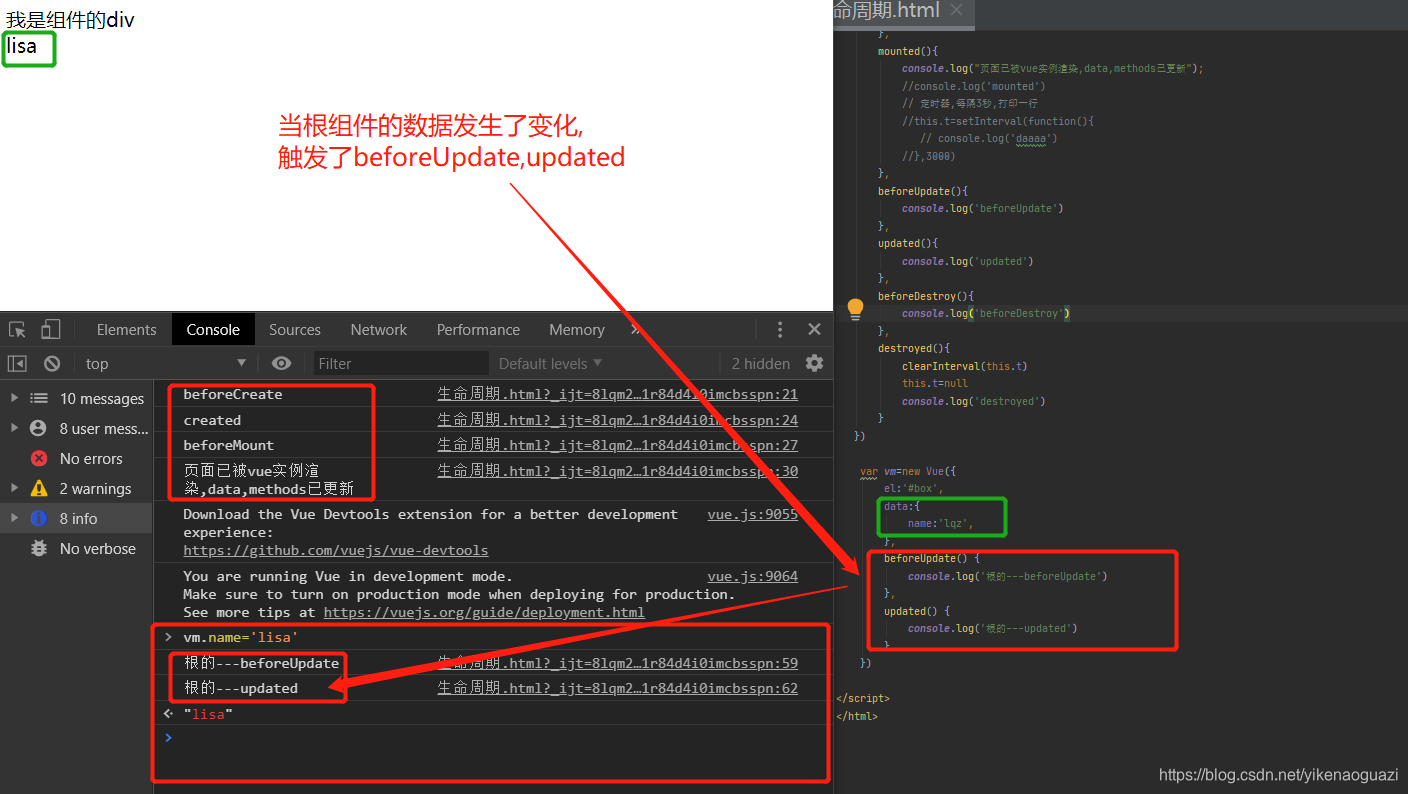Open source link ending in spn:59

point(617,663)
